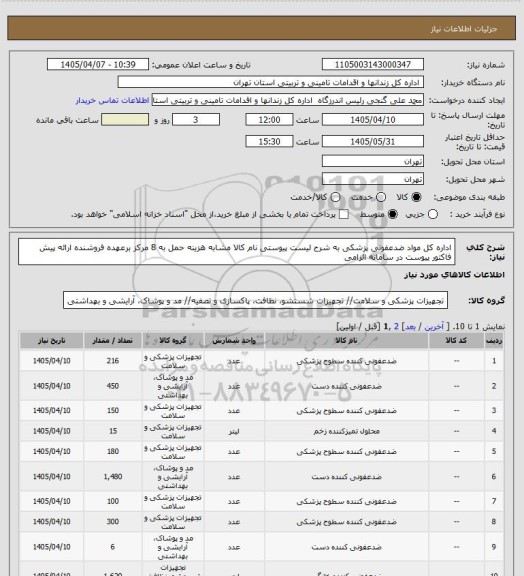Viewport: 524px width, 576px height.
Task: Click the آخرین pagination link
Action: coord(434,327)
